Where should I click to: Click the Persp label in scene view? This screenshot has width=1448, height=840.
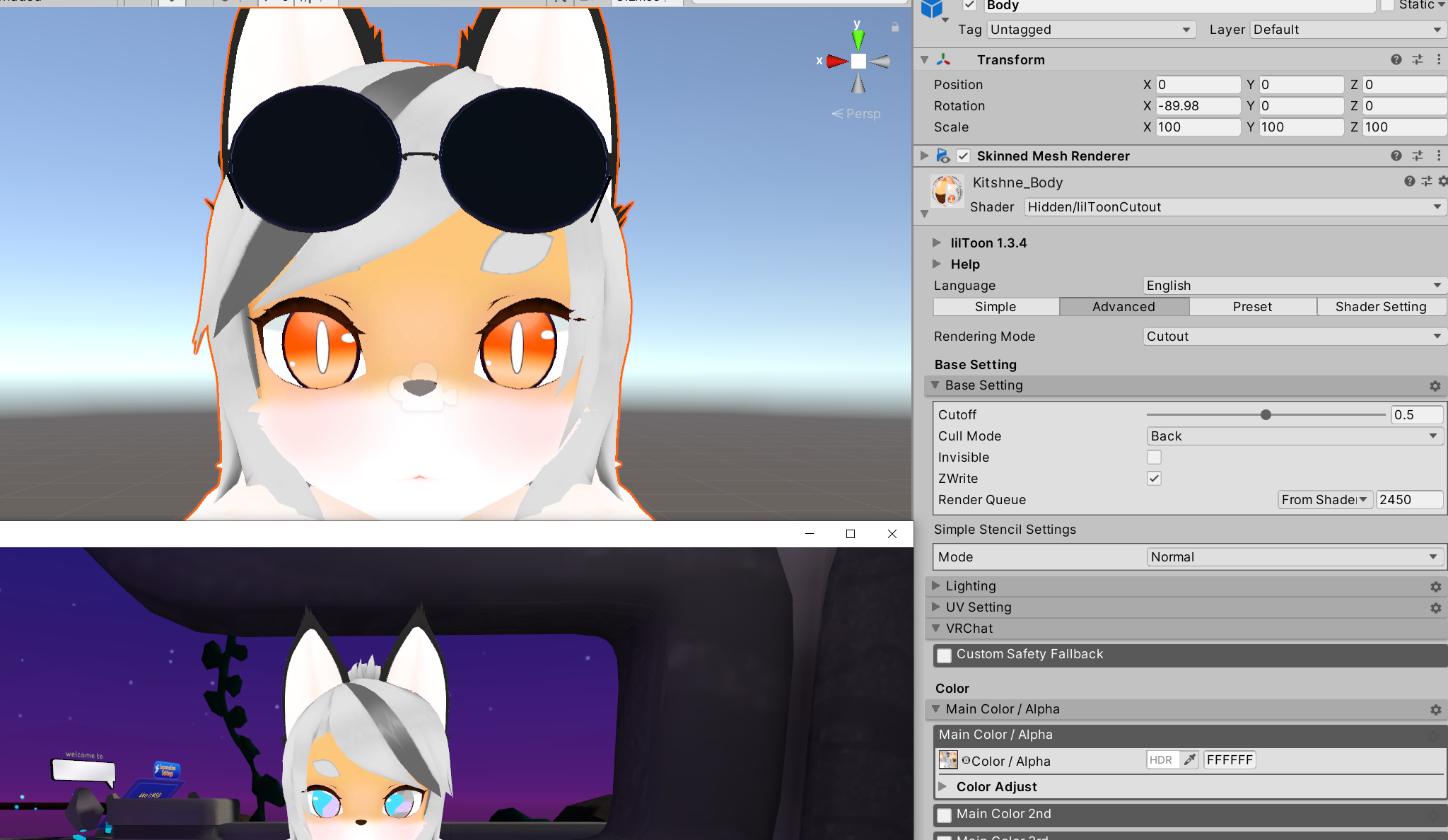863,113
